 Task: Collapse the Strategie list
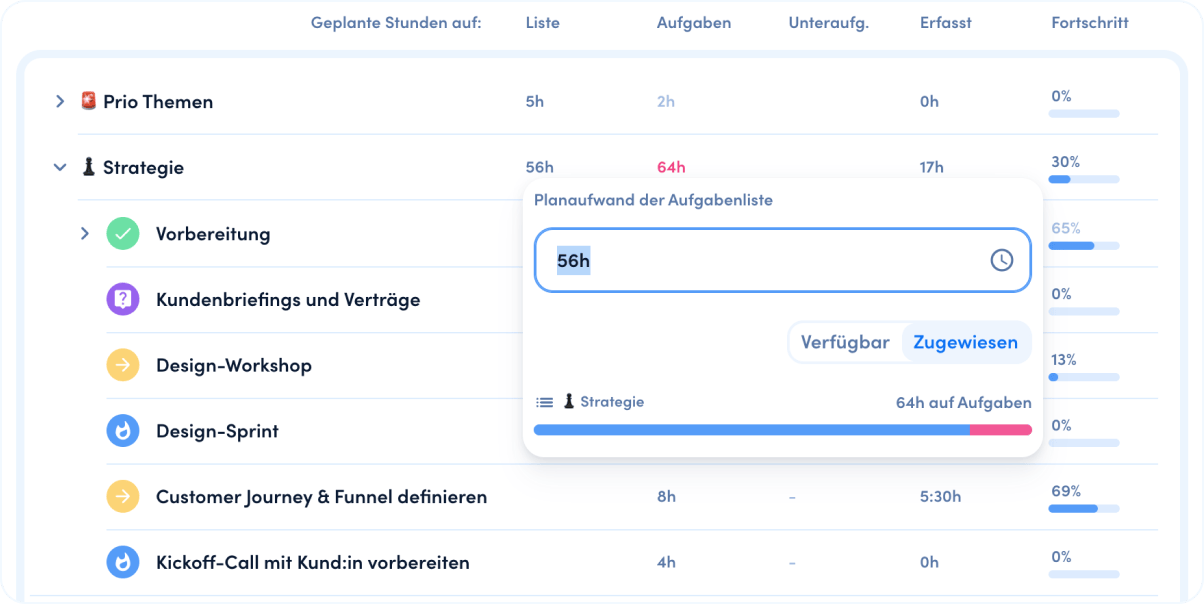60,168
